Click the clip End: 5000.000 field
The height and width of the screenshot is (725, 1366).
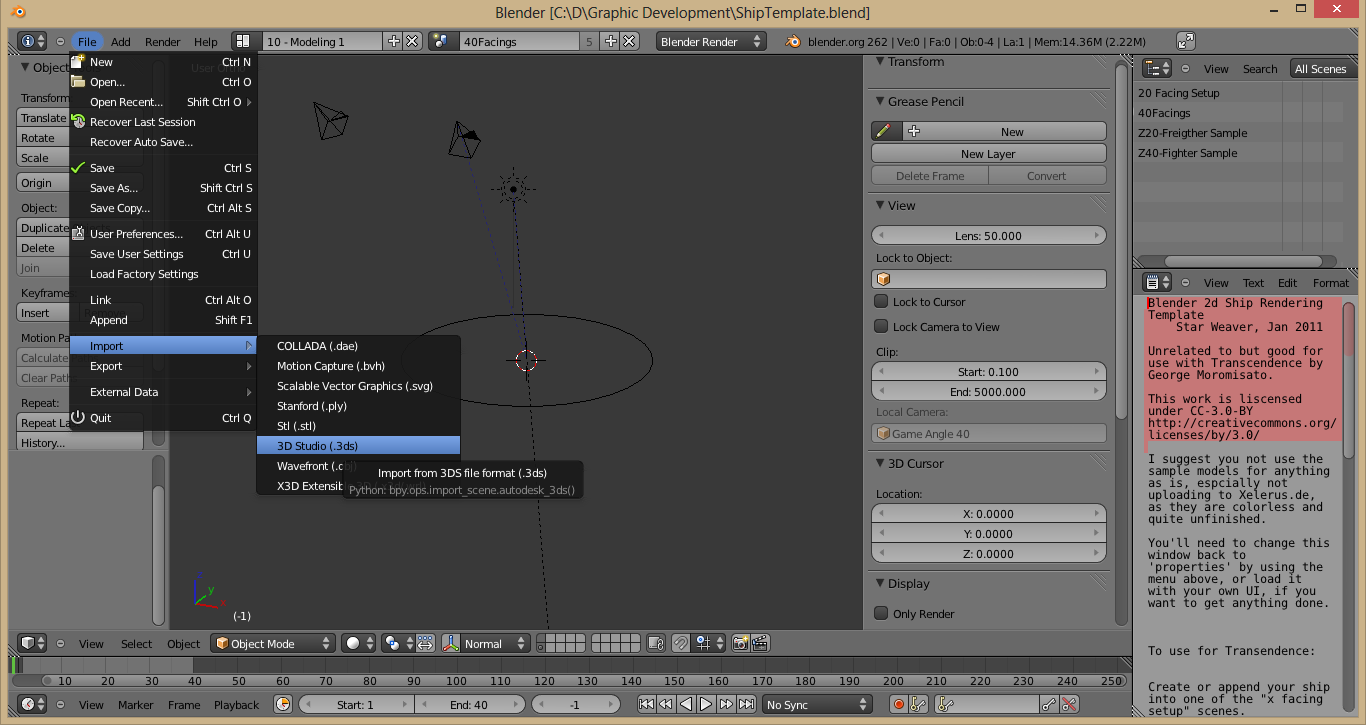(988, 392)
